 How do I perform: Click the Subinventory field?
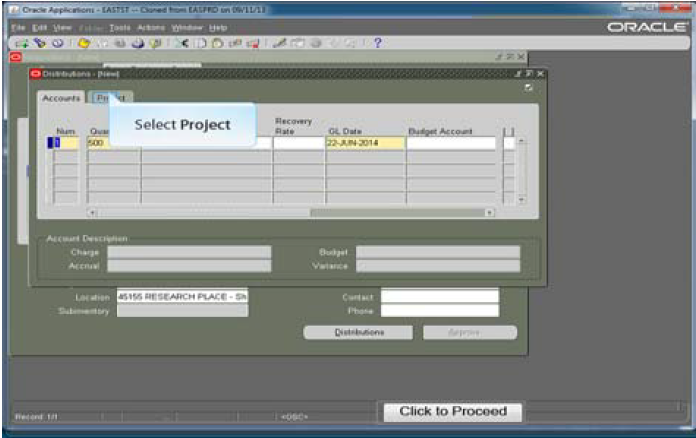pos(182,311)
